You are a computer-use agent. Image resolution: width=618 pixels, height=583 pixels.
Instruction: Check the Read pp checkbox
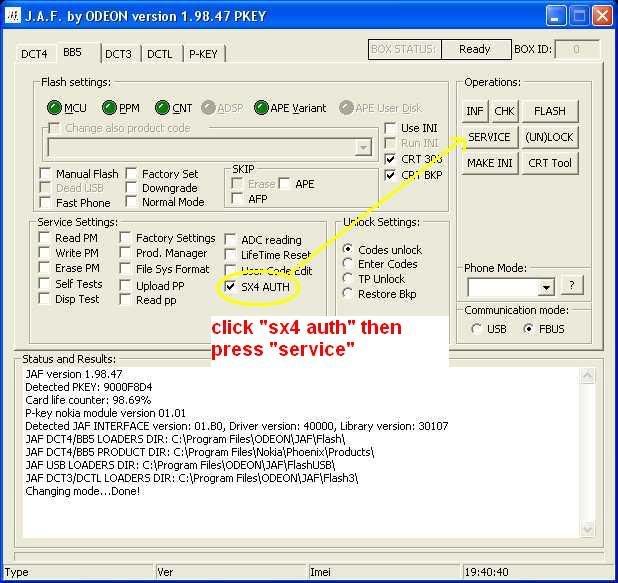(x=125, y=299)
